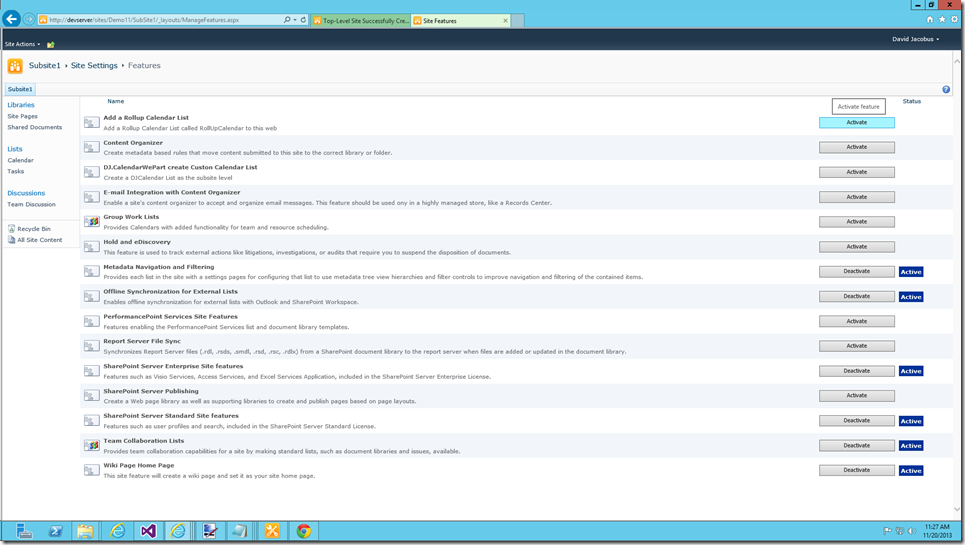Deactivate Offline Synchronization for External Lists

[857, 296]
